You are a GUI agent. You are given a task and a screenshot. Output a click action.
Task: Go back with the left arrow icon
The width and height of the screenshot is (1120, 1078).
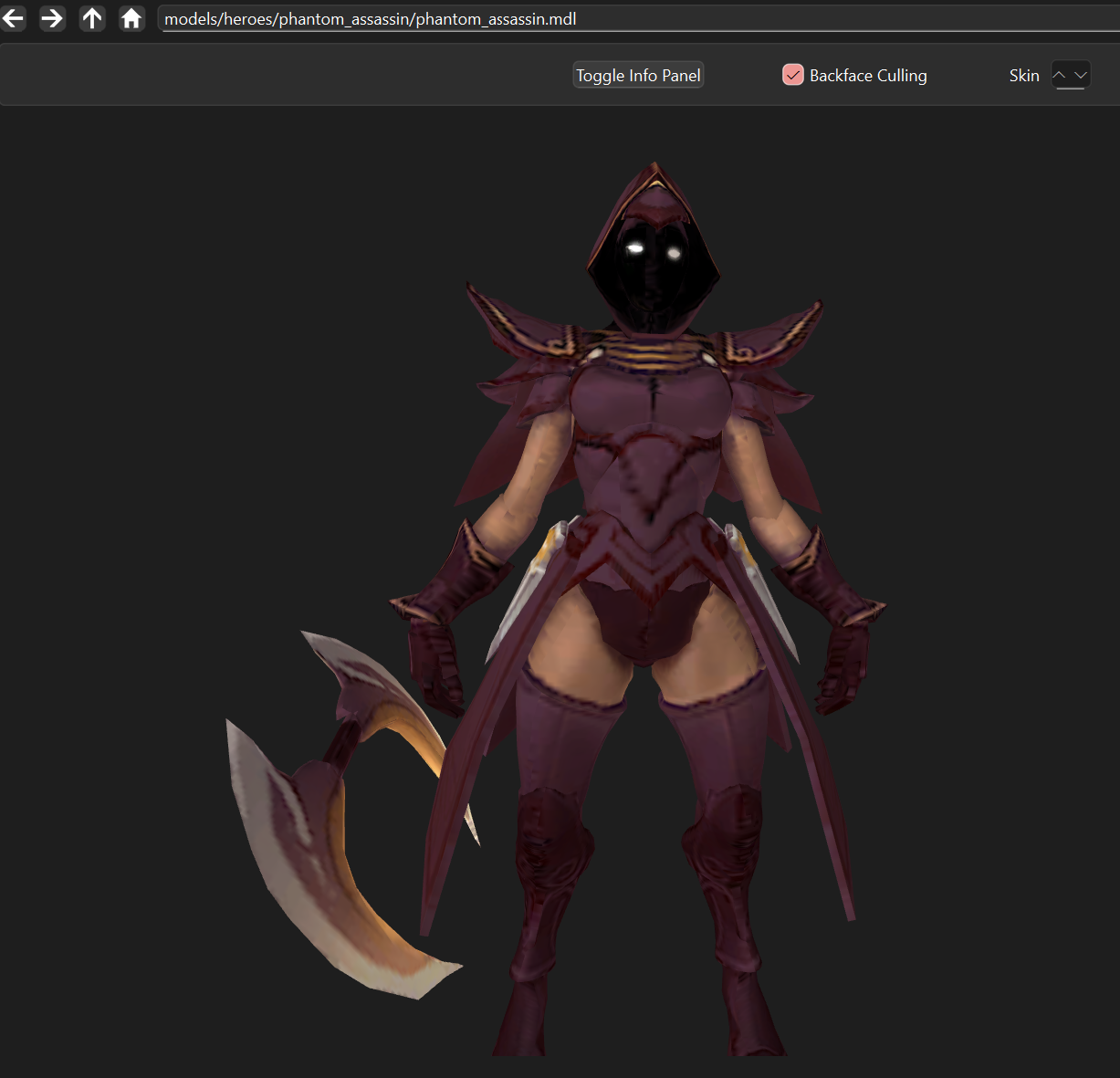[13, 18]
